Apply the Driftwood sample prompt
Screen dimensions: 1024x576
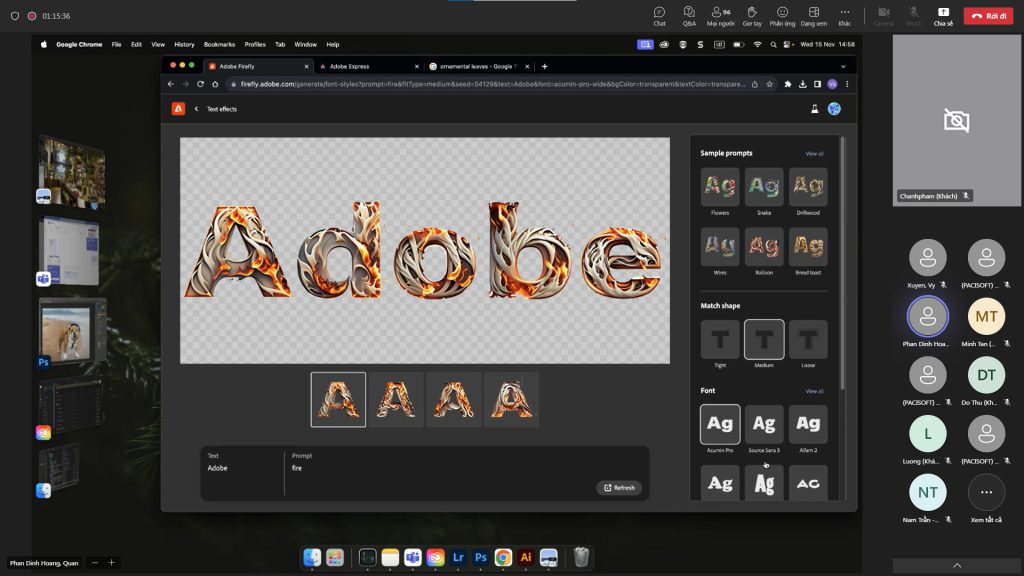[x=808, y=187]
